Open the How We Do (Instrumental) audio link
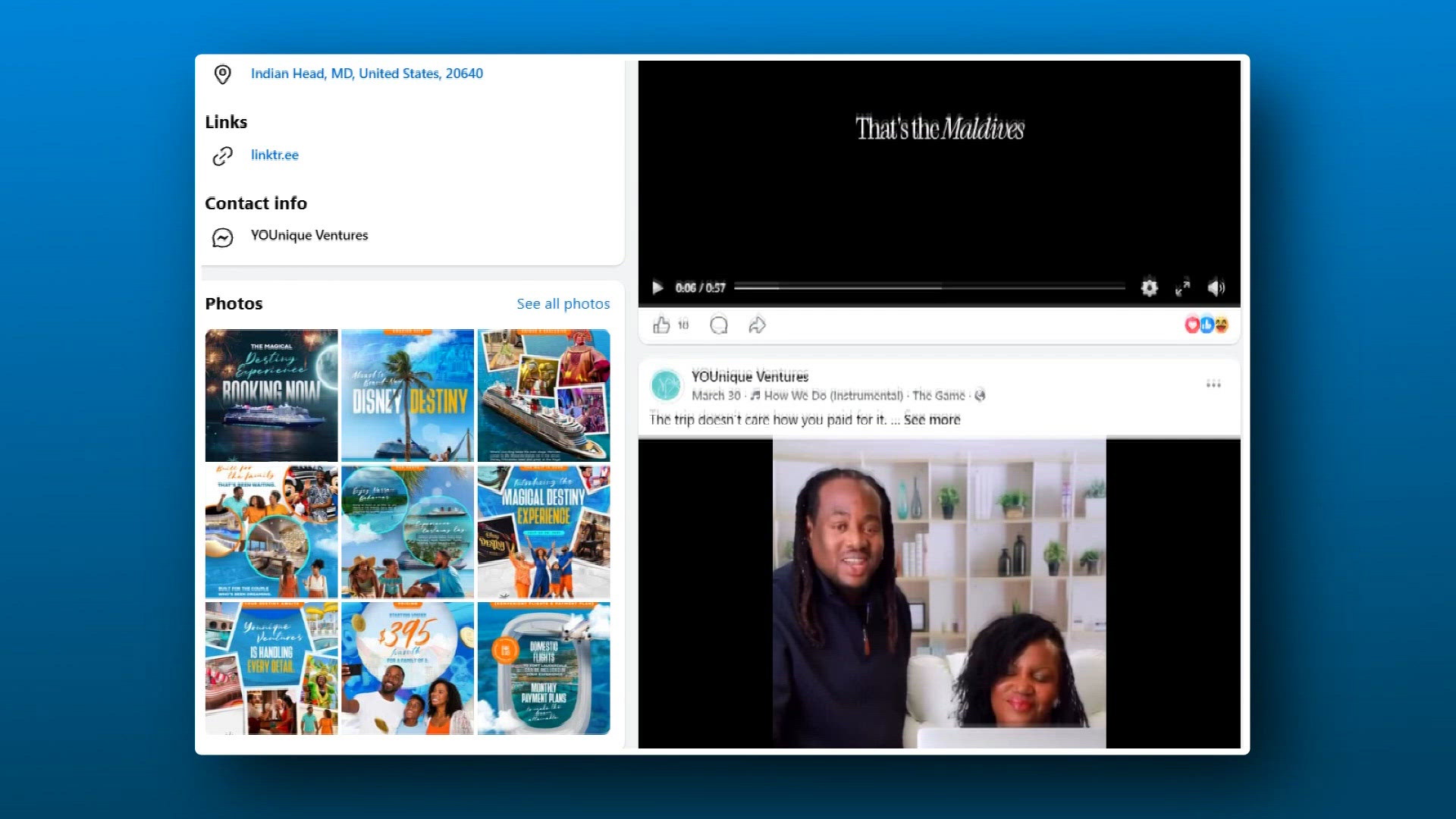 pyautogui.click(x=833, y=395)
